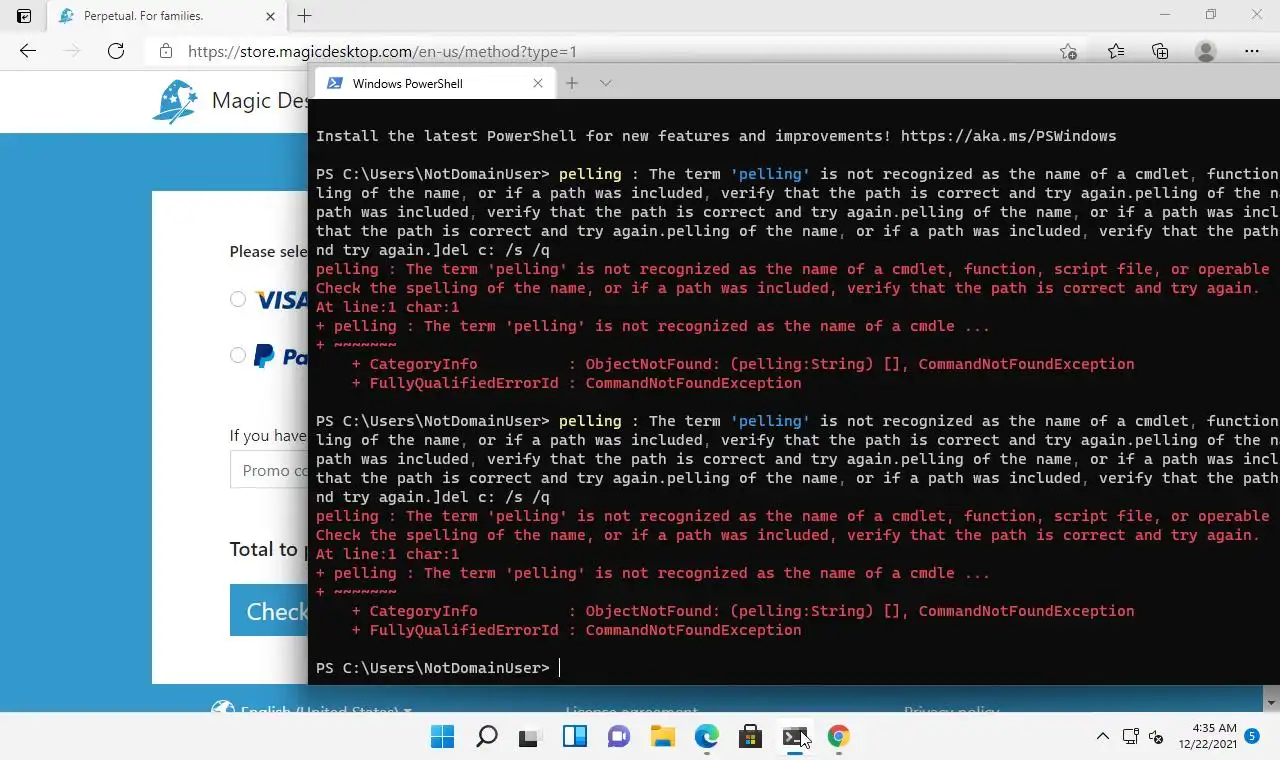Add this page to favorites star icon

click(x=1068, y=52)
